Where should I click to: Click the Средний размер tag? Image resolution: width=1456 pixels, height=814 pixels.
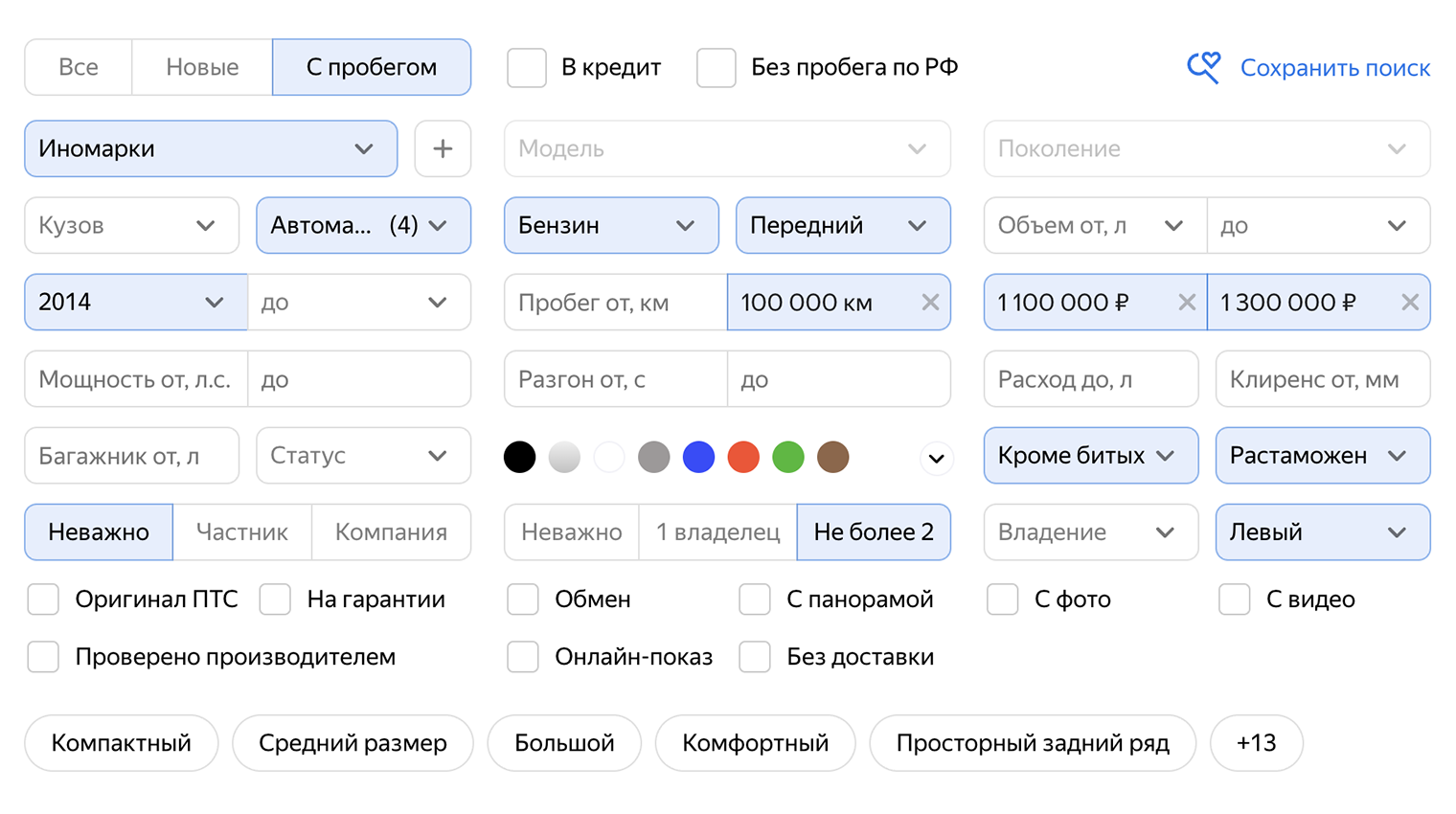click(x=353, y=743)
